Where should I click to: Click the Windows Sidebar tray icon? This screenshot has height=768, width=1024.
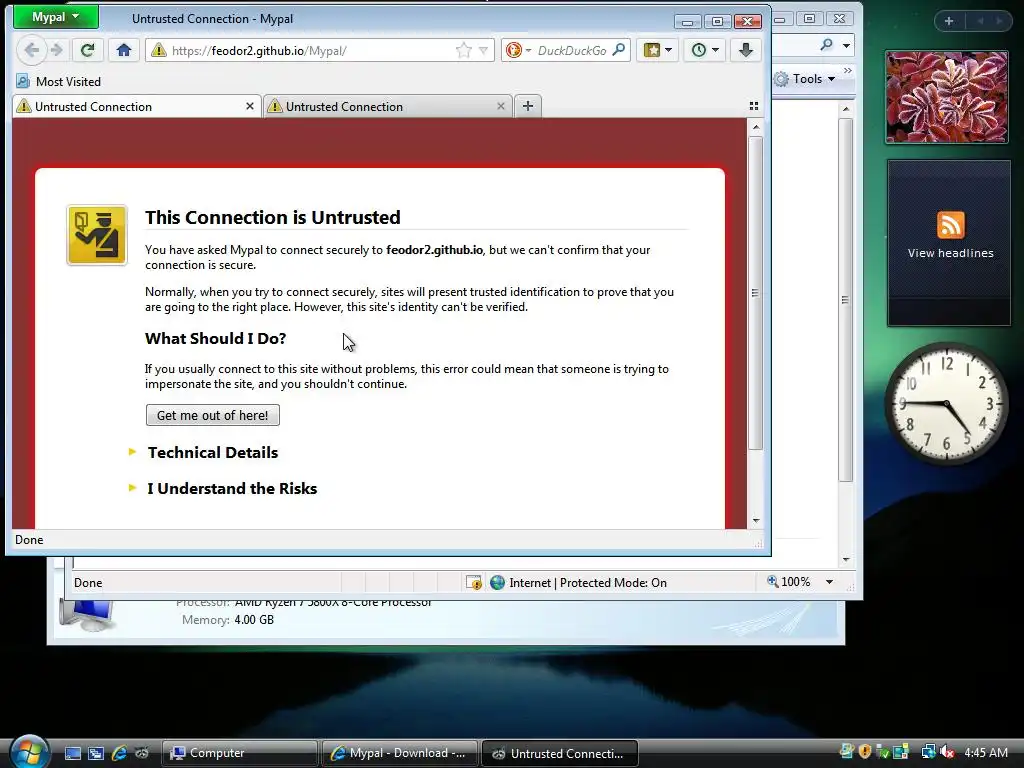(901, 752)
